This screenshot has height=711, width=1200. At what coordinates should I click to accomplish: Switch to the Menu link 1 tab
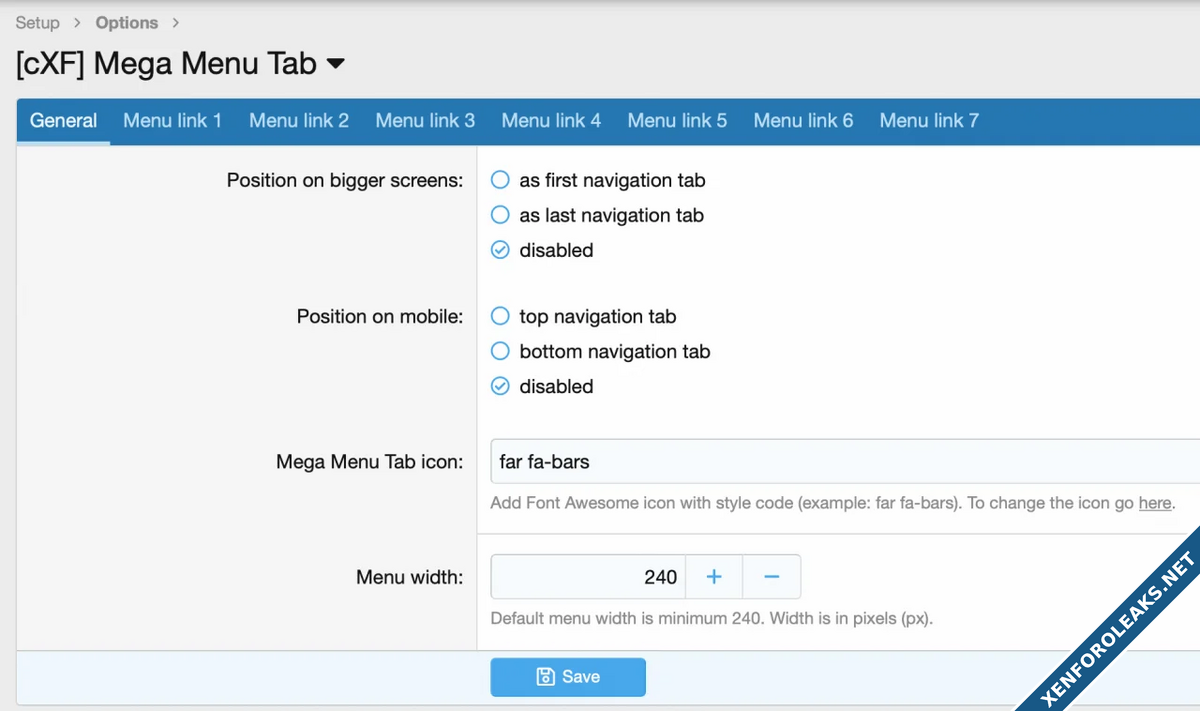tap(172, 121)
